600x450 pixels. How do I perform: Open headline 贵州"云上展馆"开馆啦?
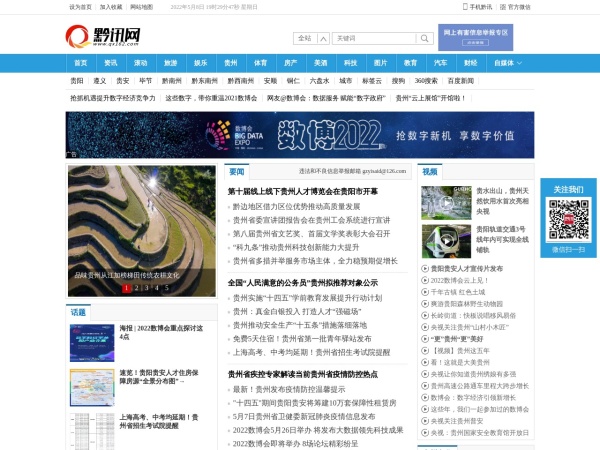click(430, 98)
